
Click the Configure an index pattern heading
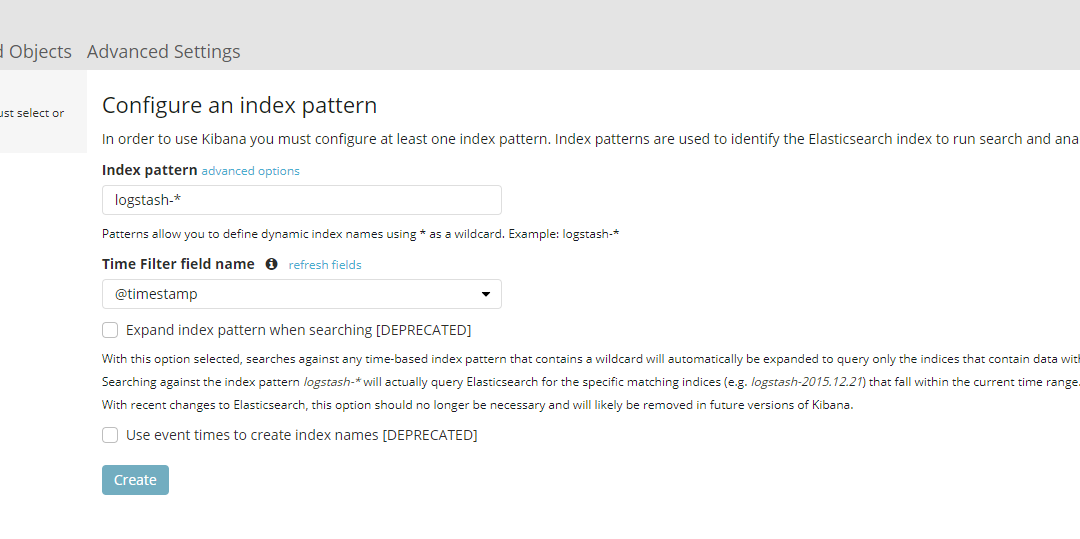click(x=240, y=105)
